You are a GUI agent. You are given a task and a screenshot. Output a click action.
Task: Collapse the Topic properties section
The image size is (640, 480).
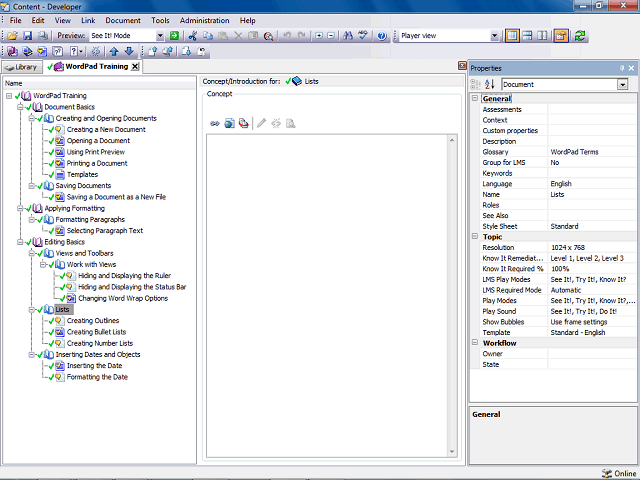pos(475,236)
